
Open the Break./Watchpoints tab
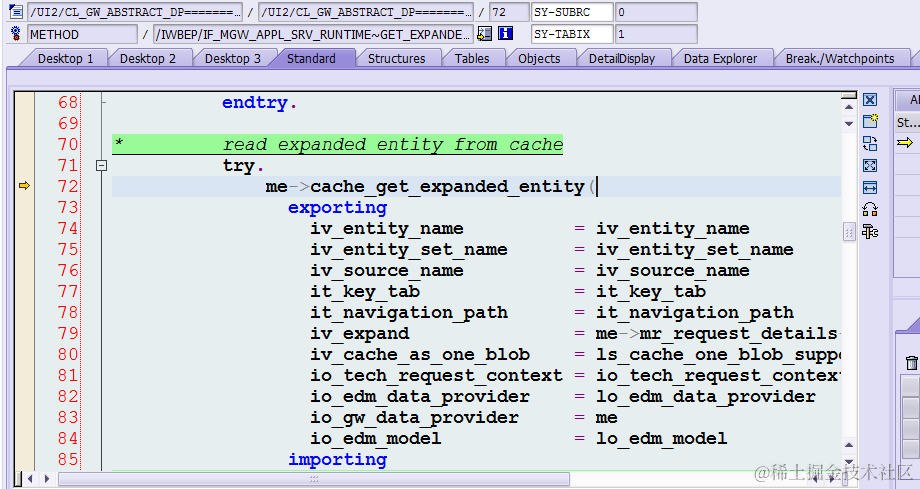click(840, 58)
